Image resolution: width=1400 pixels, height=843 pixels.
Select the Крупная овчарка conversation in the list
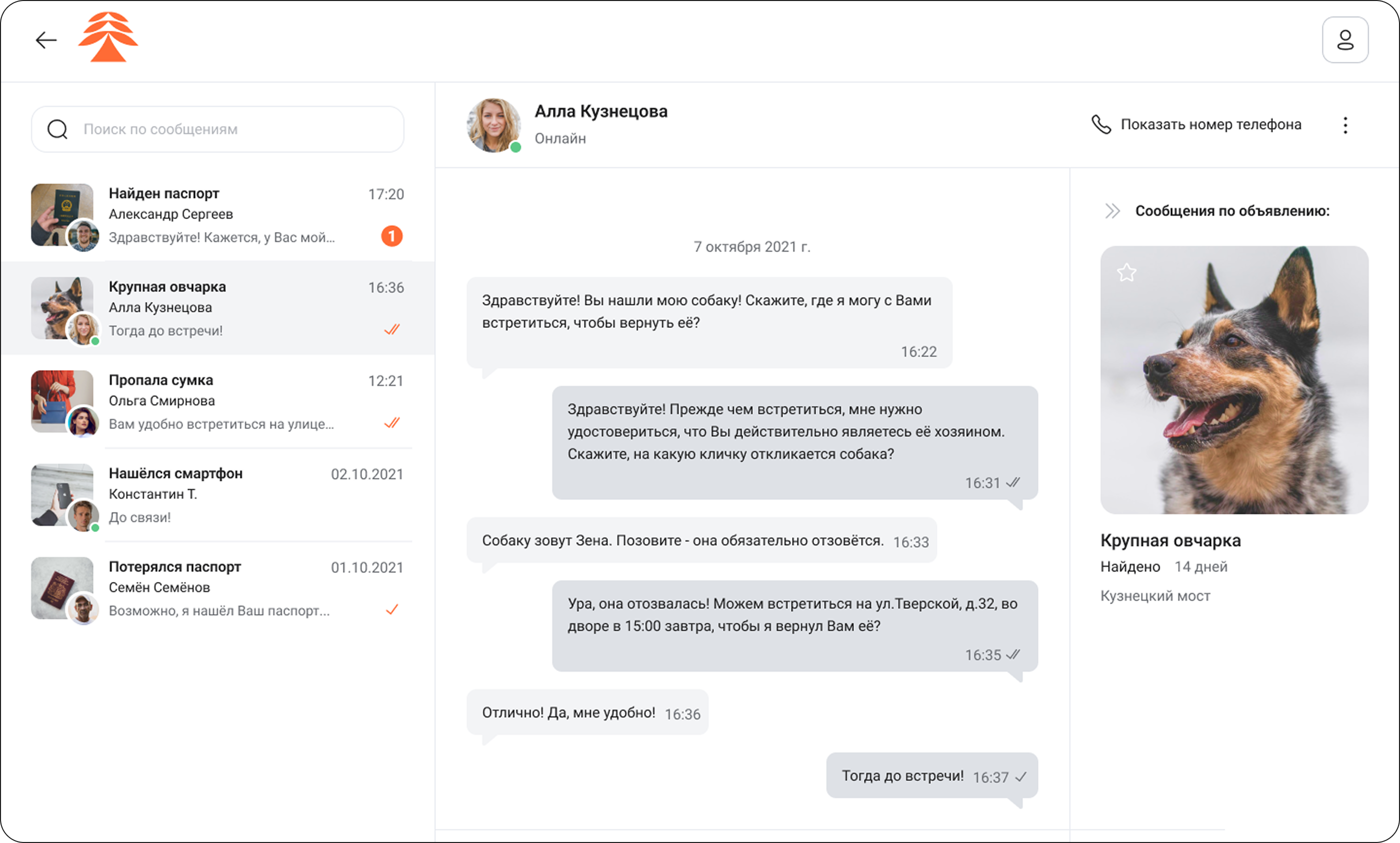coord(217,308)
